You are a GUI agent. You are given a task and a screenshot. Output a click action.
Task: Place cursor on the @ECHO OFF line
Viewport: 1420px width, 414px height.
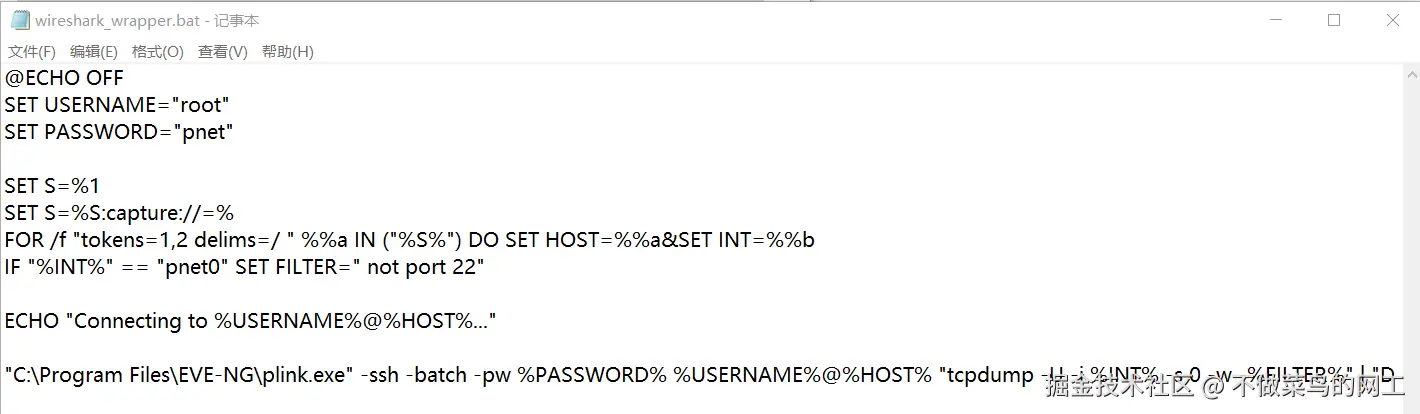64,78
